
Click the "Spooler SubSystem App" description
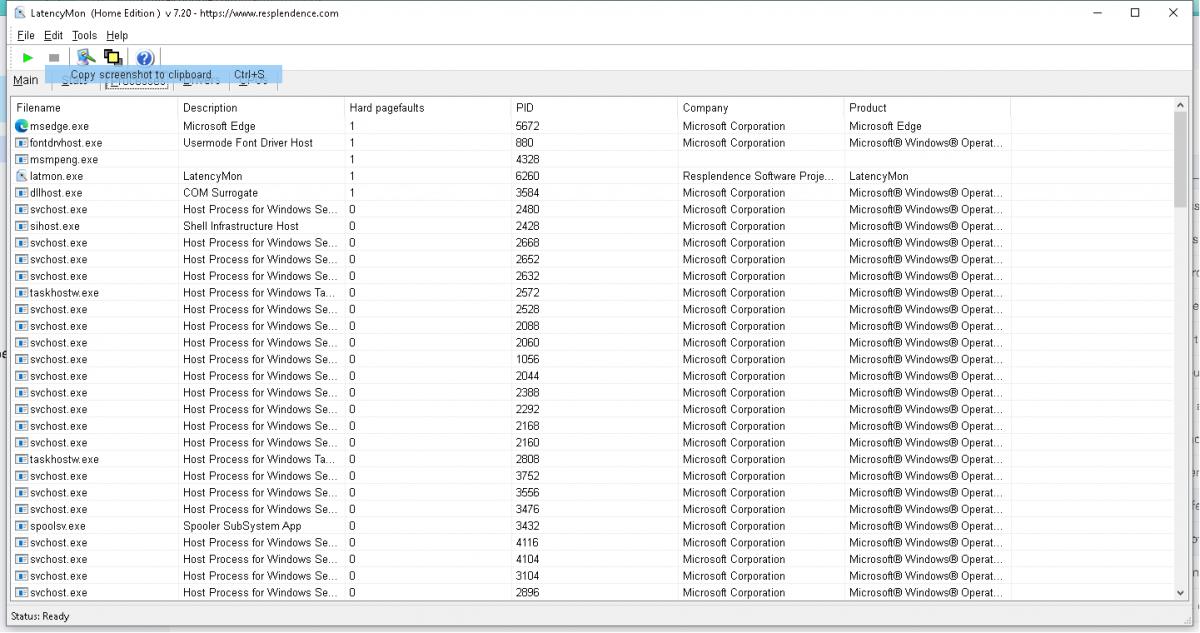click(242, 526)
